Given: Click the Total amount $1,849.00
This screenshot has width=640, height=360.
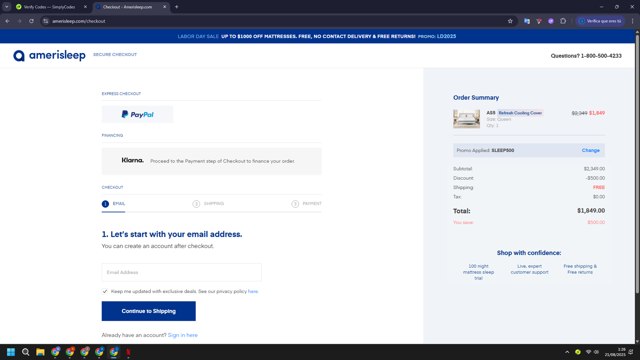Looking at the screenshot, I should 591,211.
